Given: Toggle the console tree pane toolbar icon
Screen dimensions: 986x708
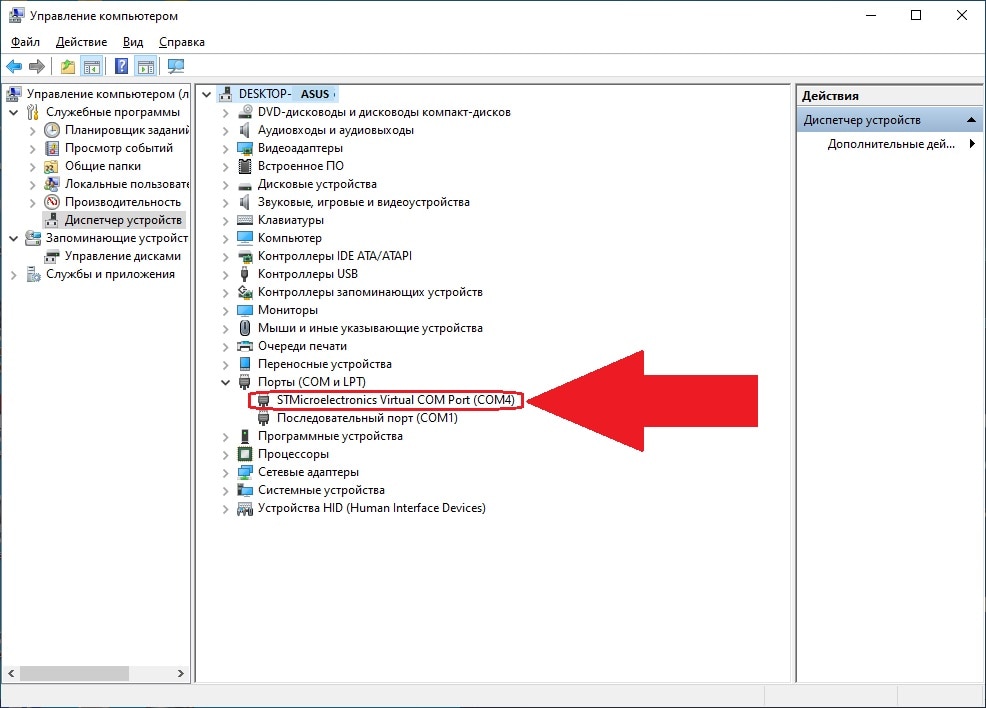Looking at the screenshot, I should (x=92, y=67).
